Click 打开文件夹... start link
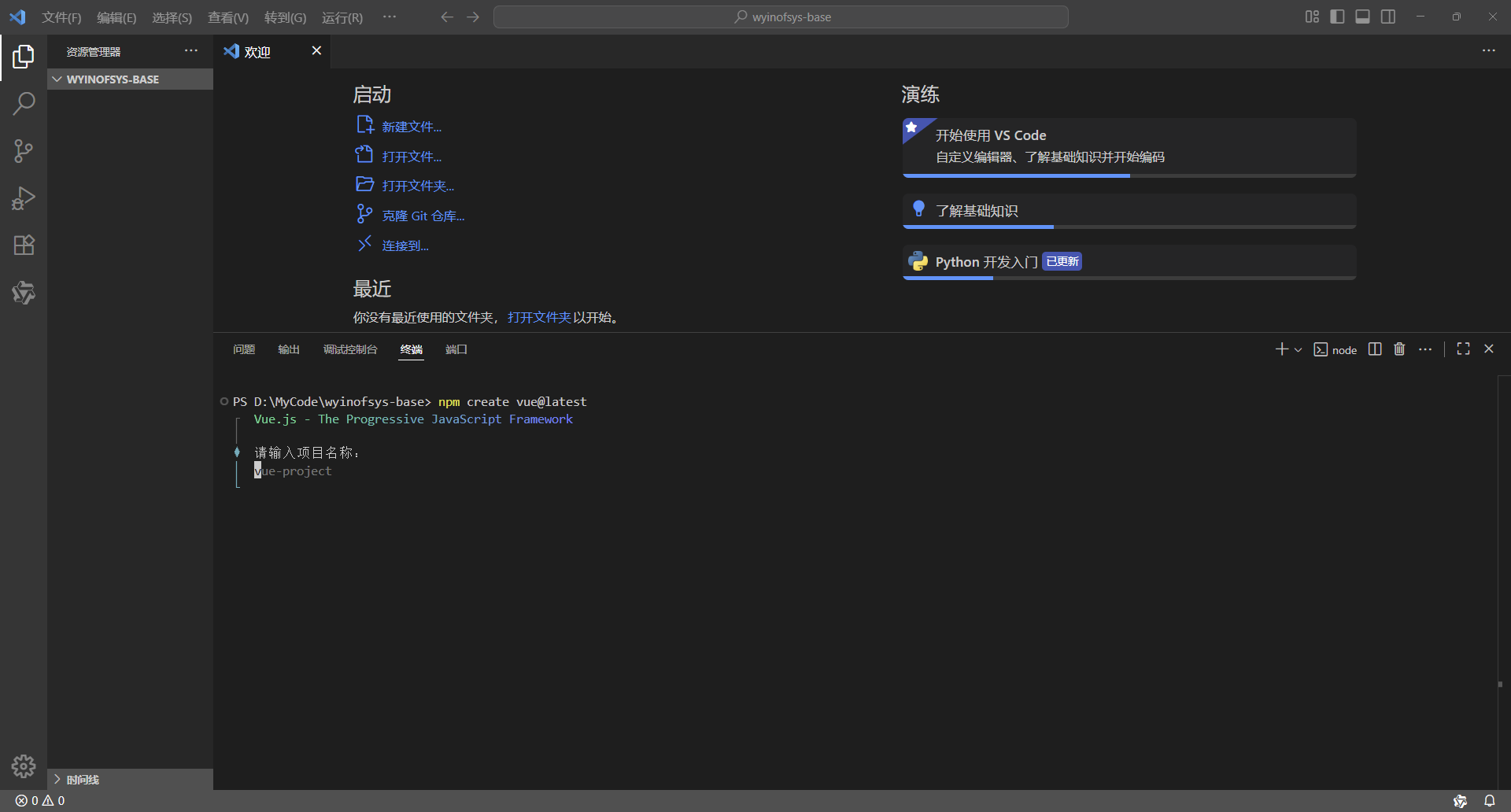Image resolution: width=1511 pixels, height=812 pixels. pos(418,186)
